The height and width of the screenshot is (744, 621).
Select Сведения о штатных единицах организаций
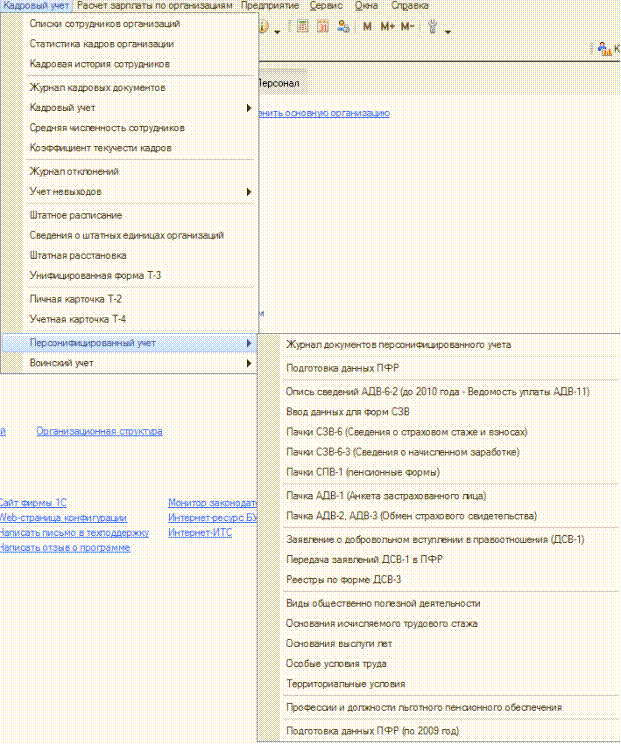(x=130, y=235)
